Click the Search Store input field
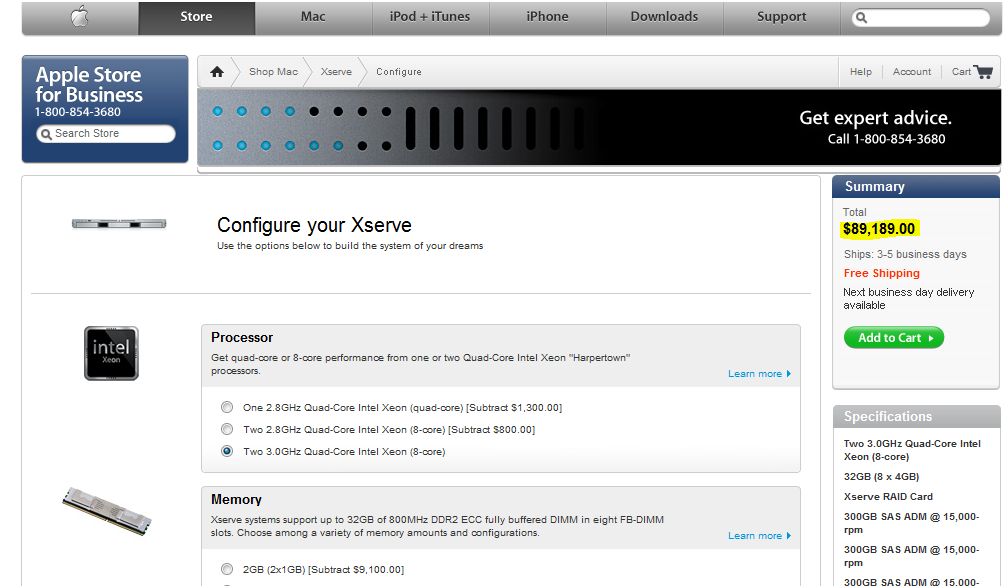This screenshot has height=588, width=1008. coord(106,134)
